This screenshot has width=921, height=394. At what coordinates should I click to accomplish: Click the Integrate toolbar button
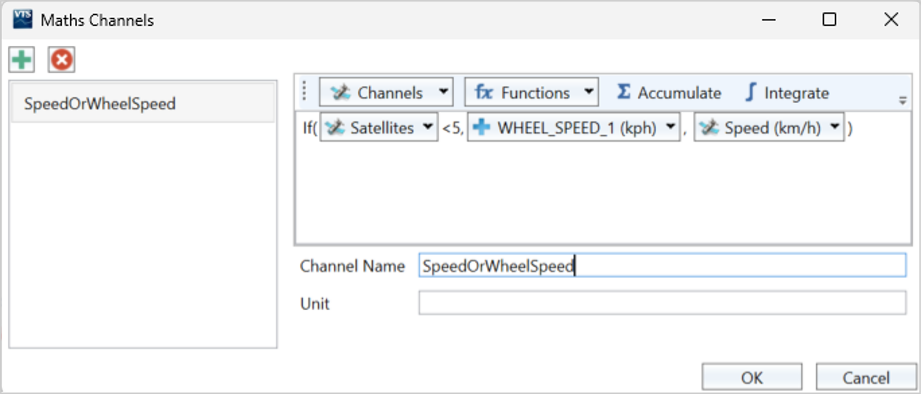[786, 93]
